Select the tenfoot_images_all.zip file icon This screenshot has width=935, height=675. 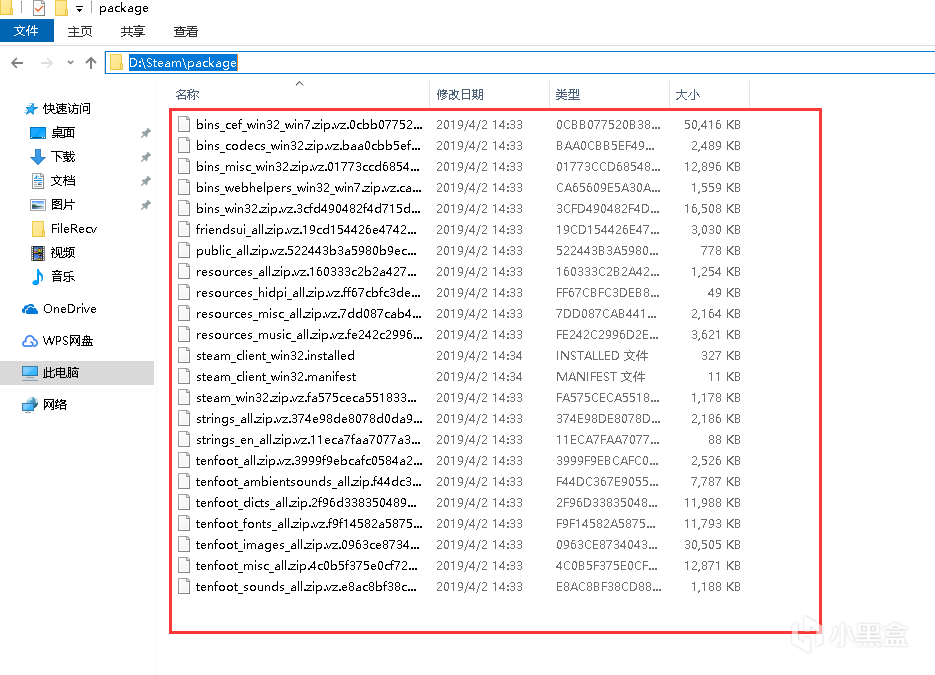pos(184,545)
